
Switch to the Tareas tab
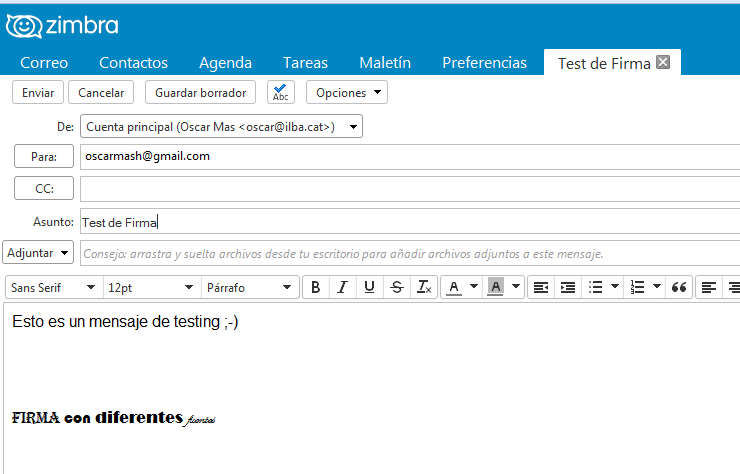pos(305,62)
